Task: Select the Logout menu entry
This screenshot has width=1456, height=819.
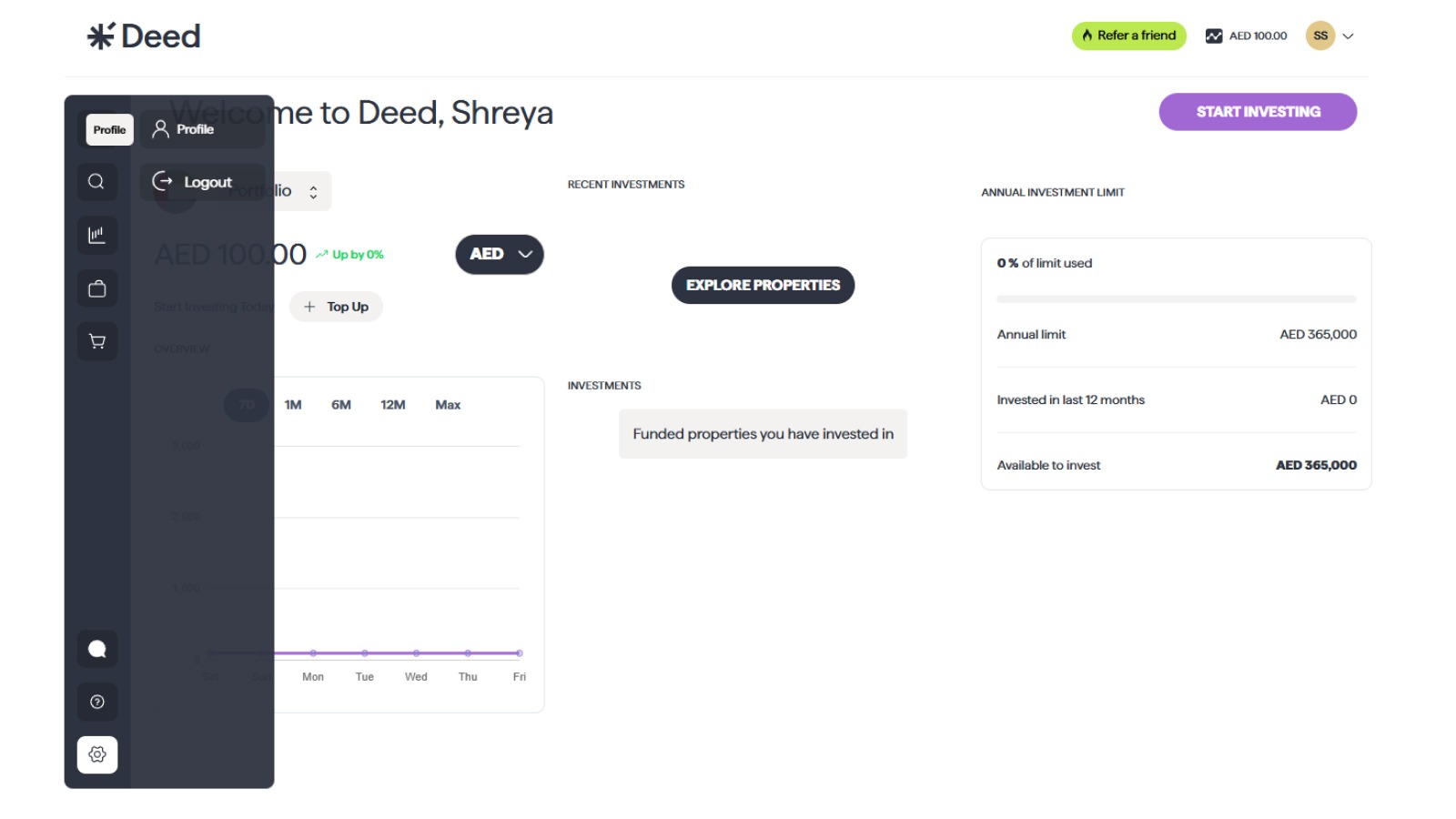Action: click(202, 182)
